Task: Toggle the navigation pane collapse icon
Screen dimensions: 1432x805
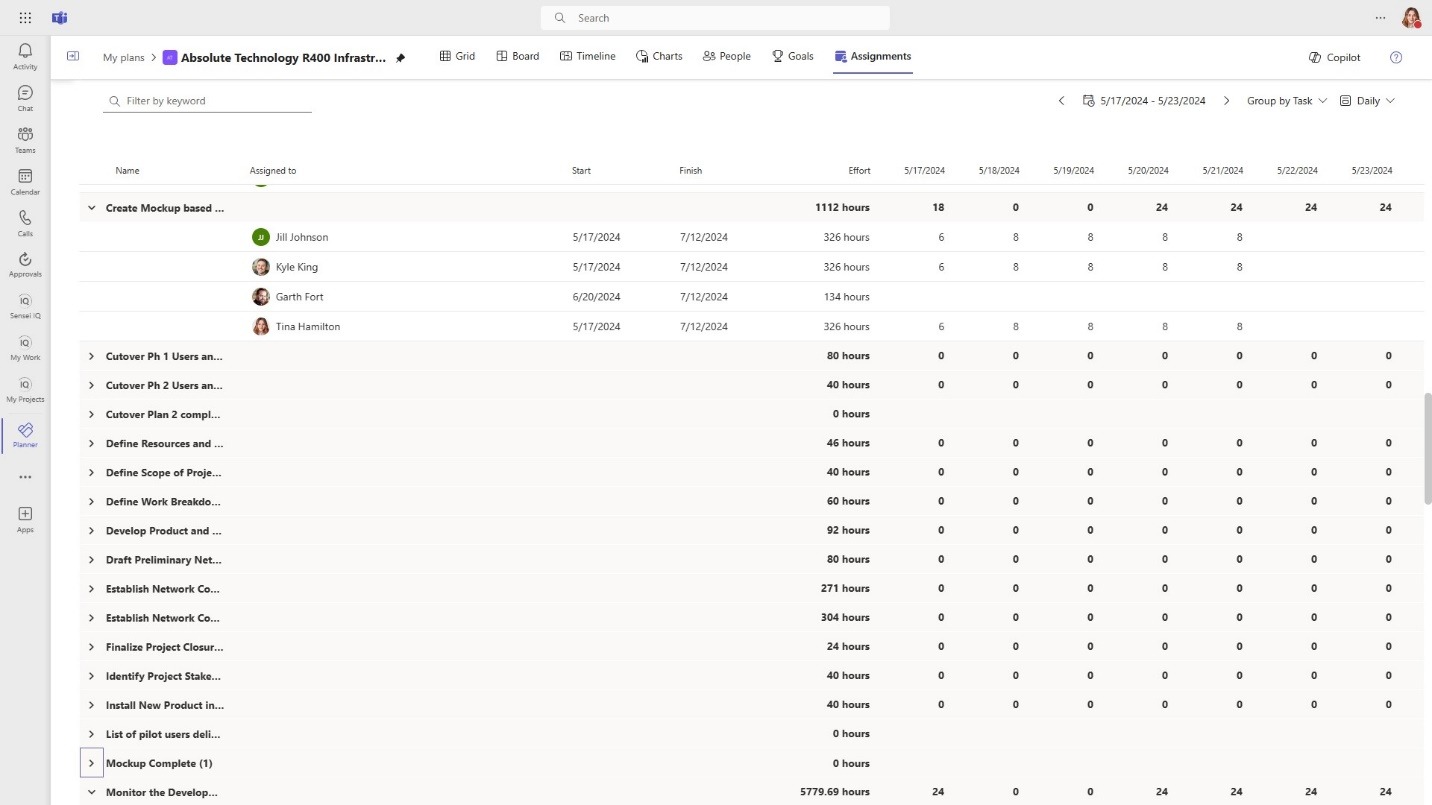Action: tap(73, 56)
